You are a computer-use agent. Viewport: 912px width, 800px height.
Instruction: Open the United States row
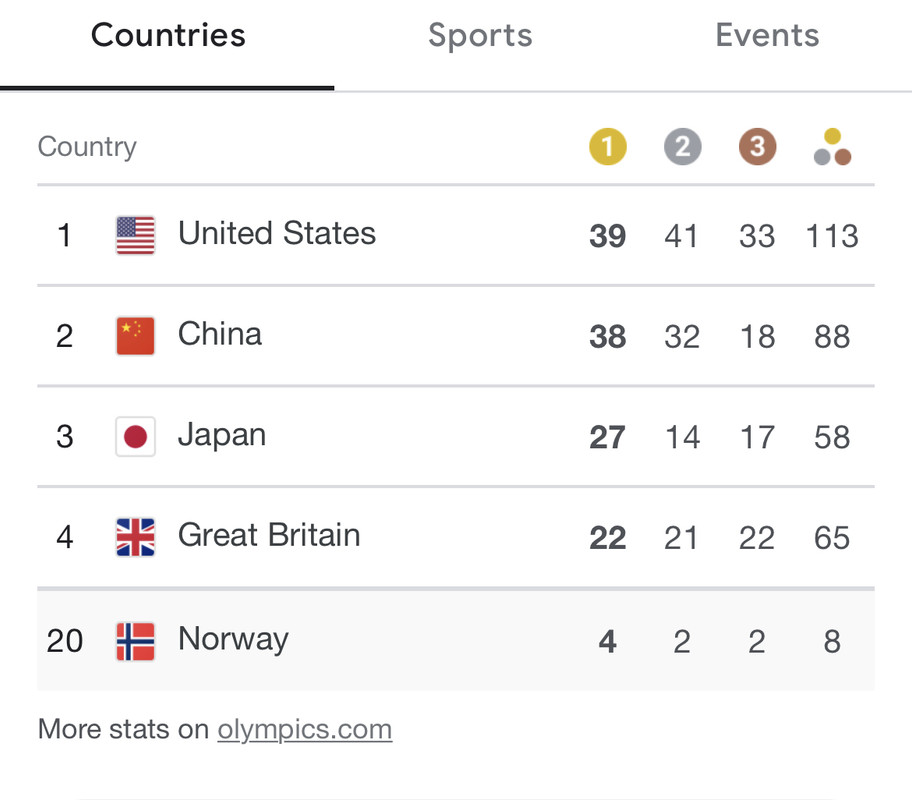pyautogui.click(x=456, y=236)
